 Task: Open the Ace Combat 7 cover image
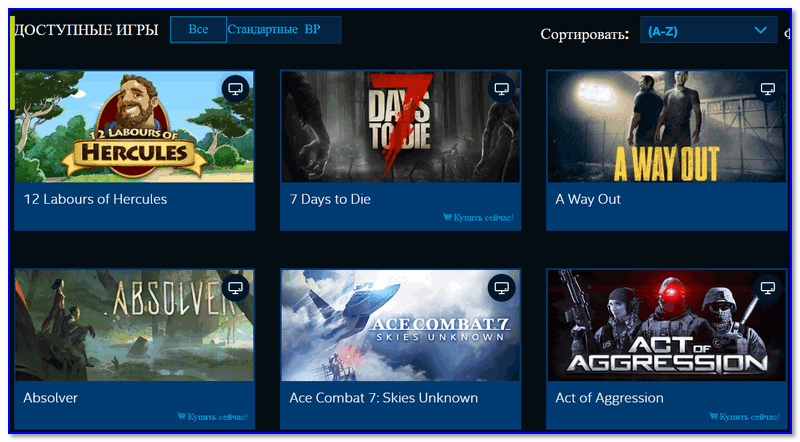[x=401, y=326]
